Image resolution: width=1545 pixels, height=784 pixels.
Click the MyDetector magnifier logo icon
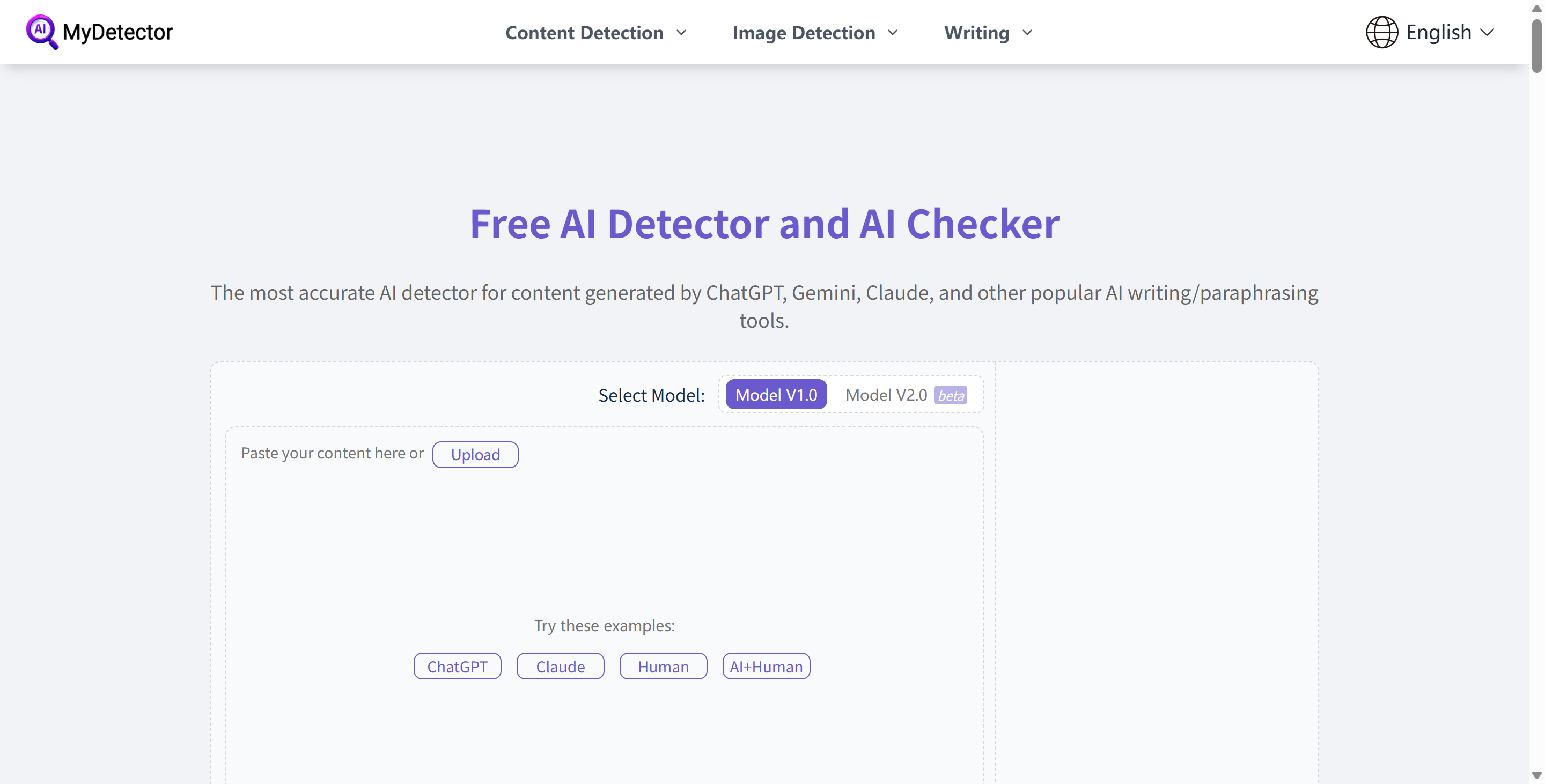42,32
